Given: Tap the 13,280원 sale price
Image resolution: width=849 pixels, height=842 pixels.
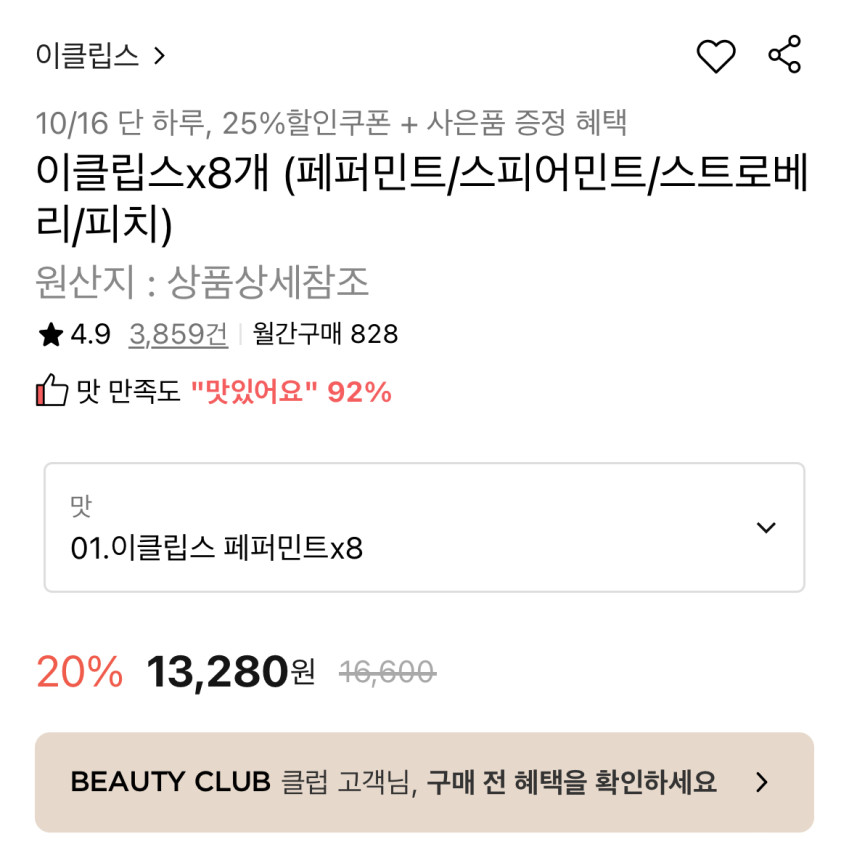Looking at the screenshot, I should click(x=230, y=672).
